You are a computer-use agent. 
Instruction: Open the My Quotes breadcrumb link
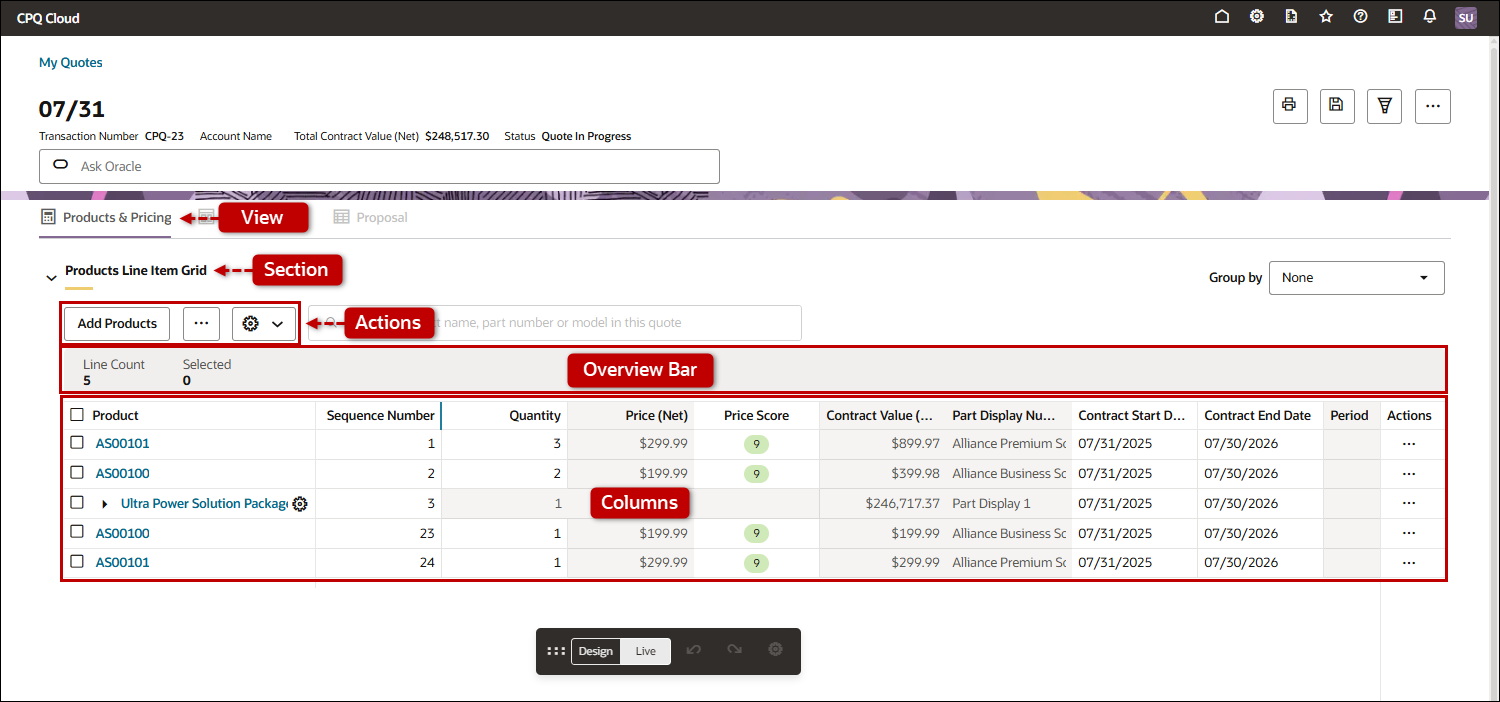click(70, 62)
